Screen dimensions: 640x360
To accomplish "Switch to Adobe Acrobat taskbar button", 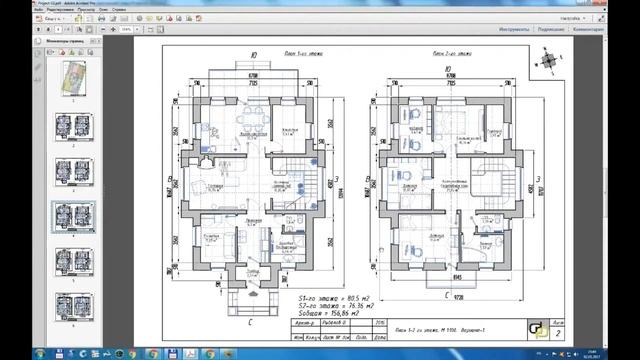I will (x=190, y=354).
